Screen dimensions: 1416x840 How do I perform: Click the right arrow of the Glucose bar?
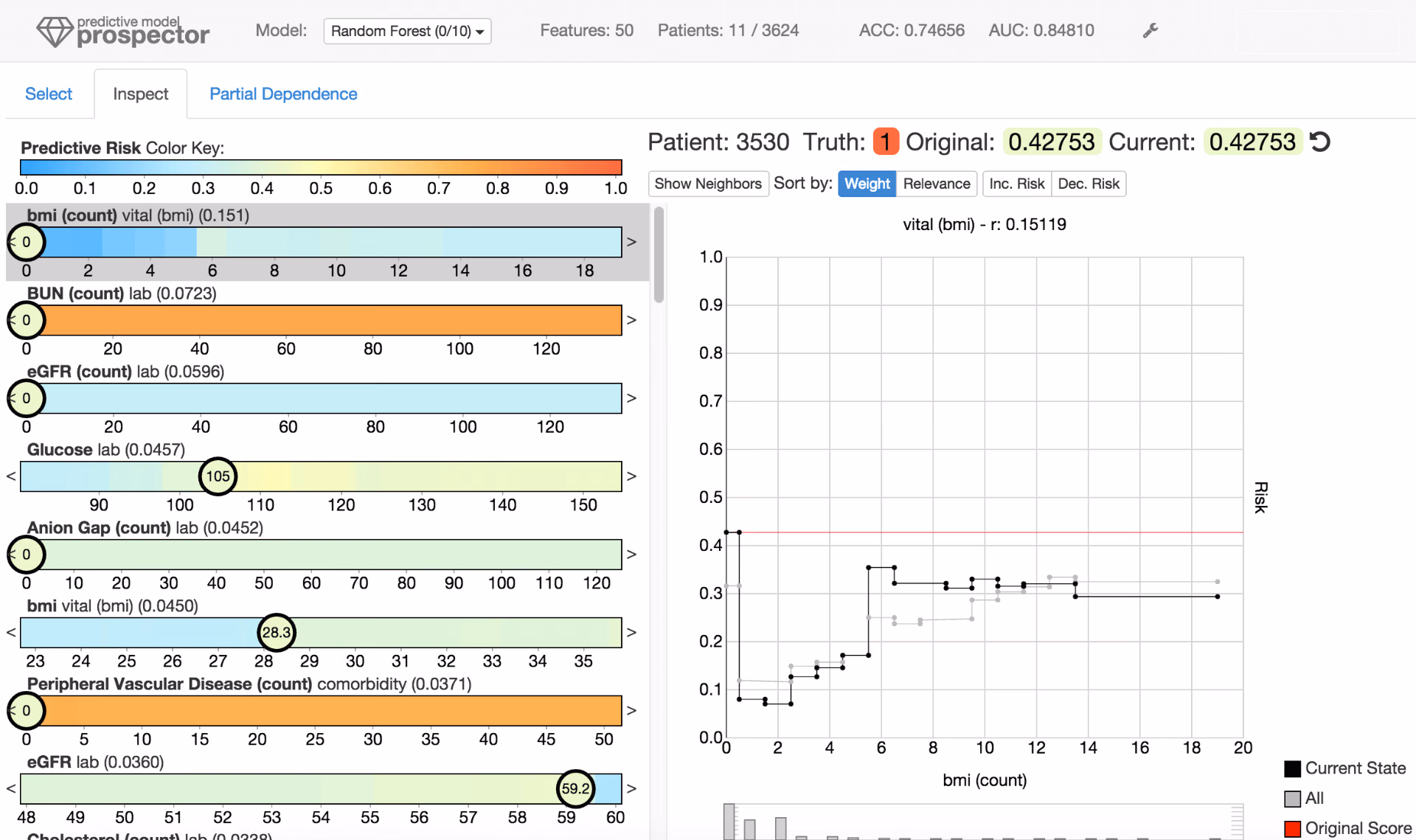pos(631,476)
